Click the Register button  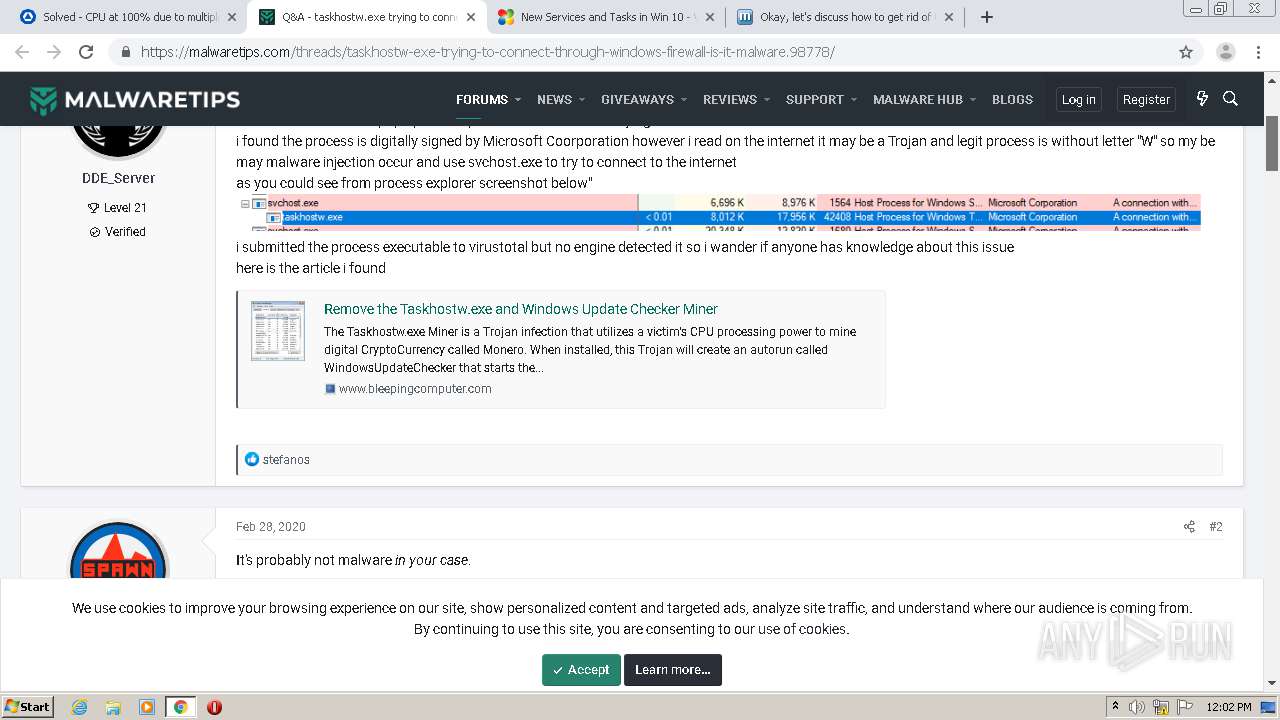[1146, 99]
